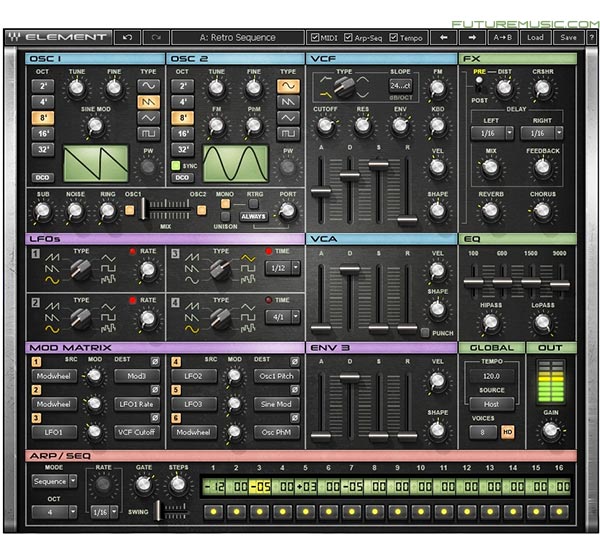Toggle OSC 2 SYNC switch

[176, 165]
